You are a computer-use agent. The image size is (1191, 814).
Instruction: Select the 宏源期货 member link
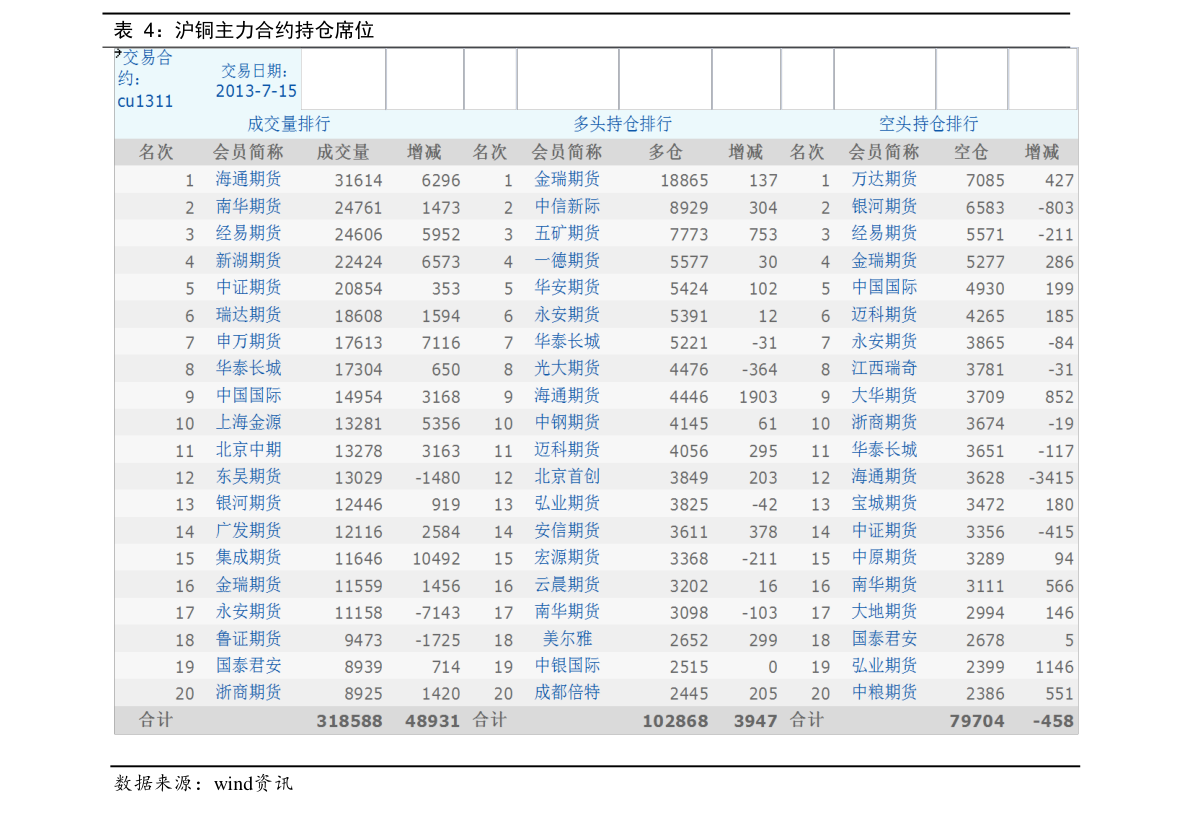[567, 557]
